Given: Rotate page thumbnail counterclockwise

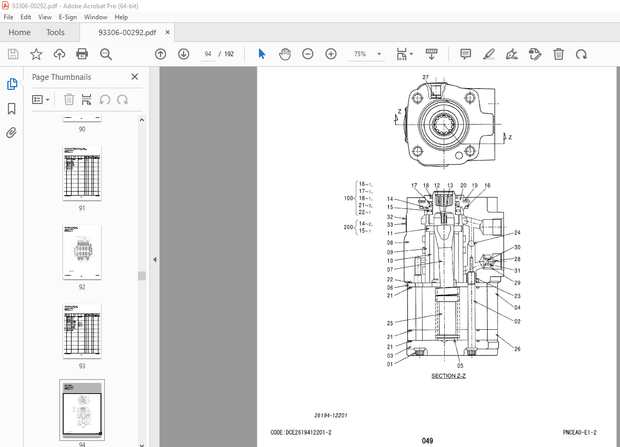Looking at the screenshot, I should (104, 99).
